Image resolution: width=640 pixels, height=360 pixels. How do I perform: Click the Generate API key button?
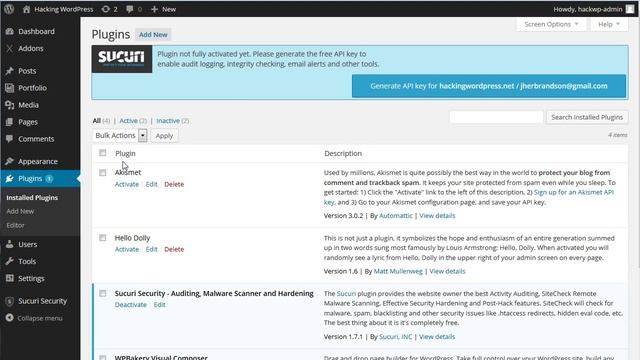coord(489,86)
